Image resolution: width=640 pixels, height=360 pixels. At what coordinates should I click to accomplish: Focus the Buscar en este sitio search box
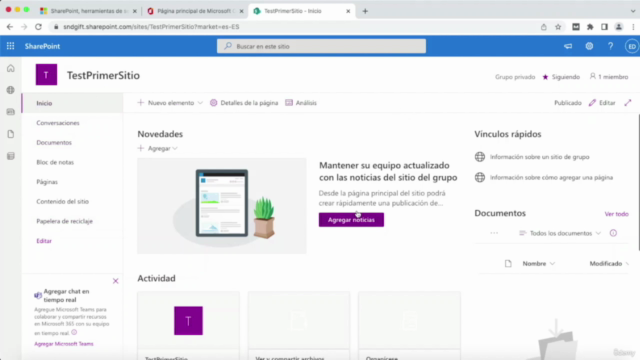321,46
